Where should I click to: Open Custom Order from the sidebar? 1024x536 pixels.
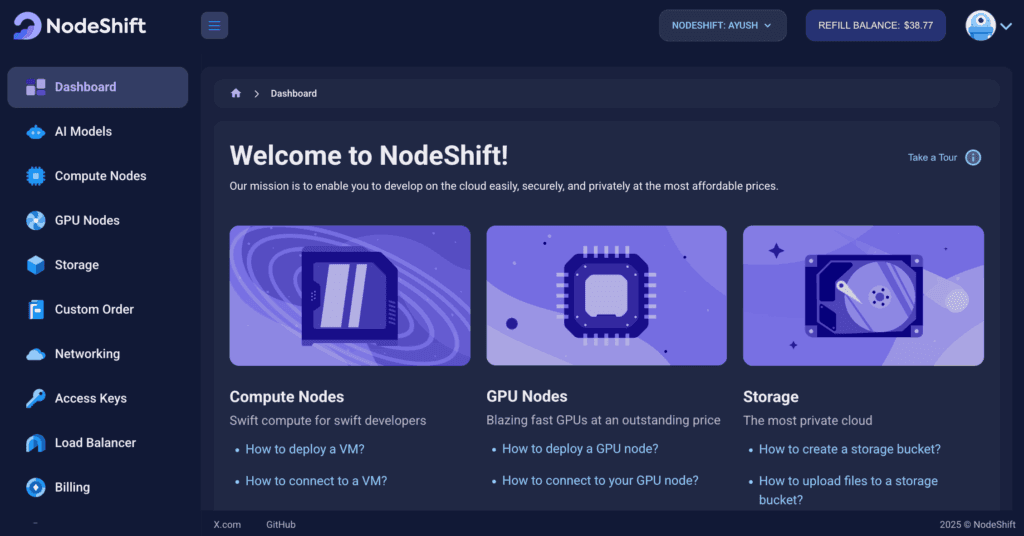coord(94,309)
